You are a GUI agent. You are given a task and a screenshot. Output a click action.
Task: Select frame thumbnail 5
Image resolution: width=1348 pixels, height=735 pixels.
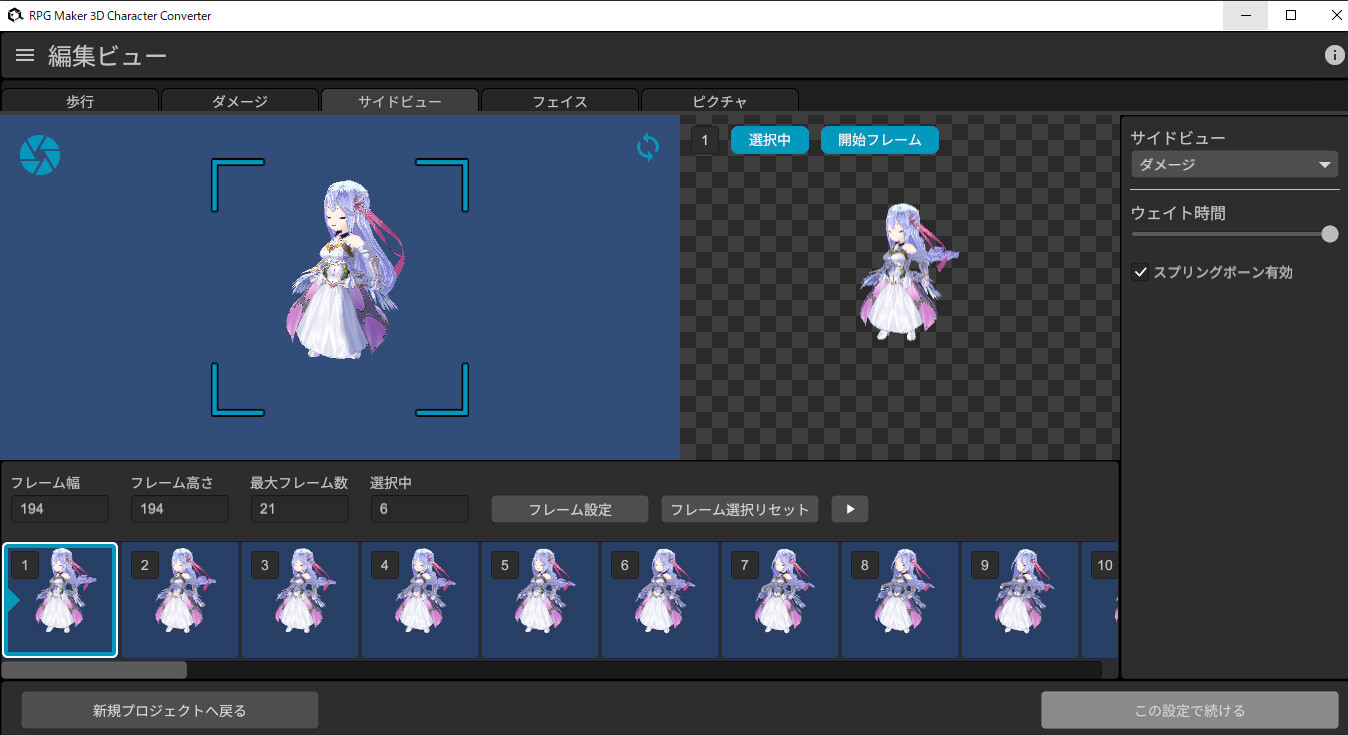tap(540, 600)
